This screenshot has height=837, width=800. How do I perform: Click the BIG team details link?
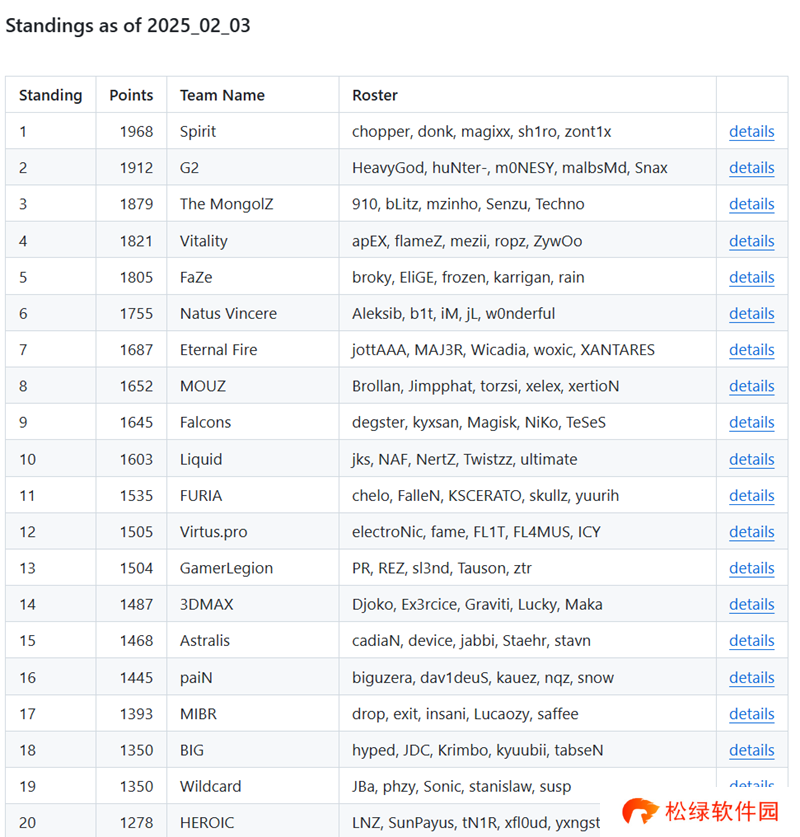coord(751,750)
